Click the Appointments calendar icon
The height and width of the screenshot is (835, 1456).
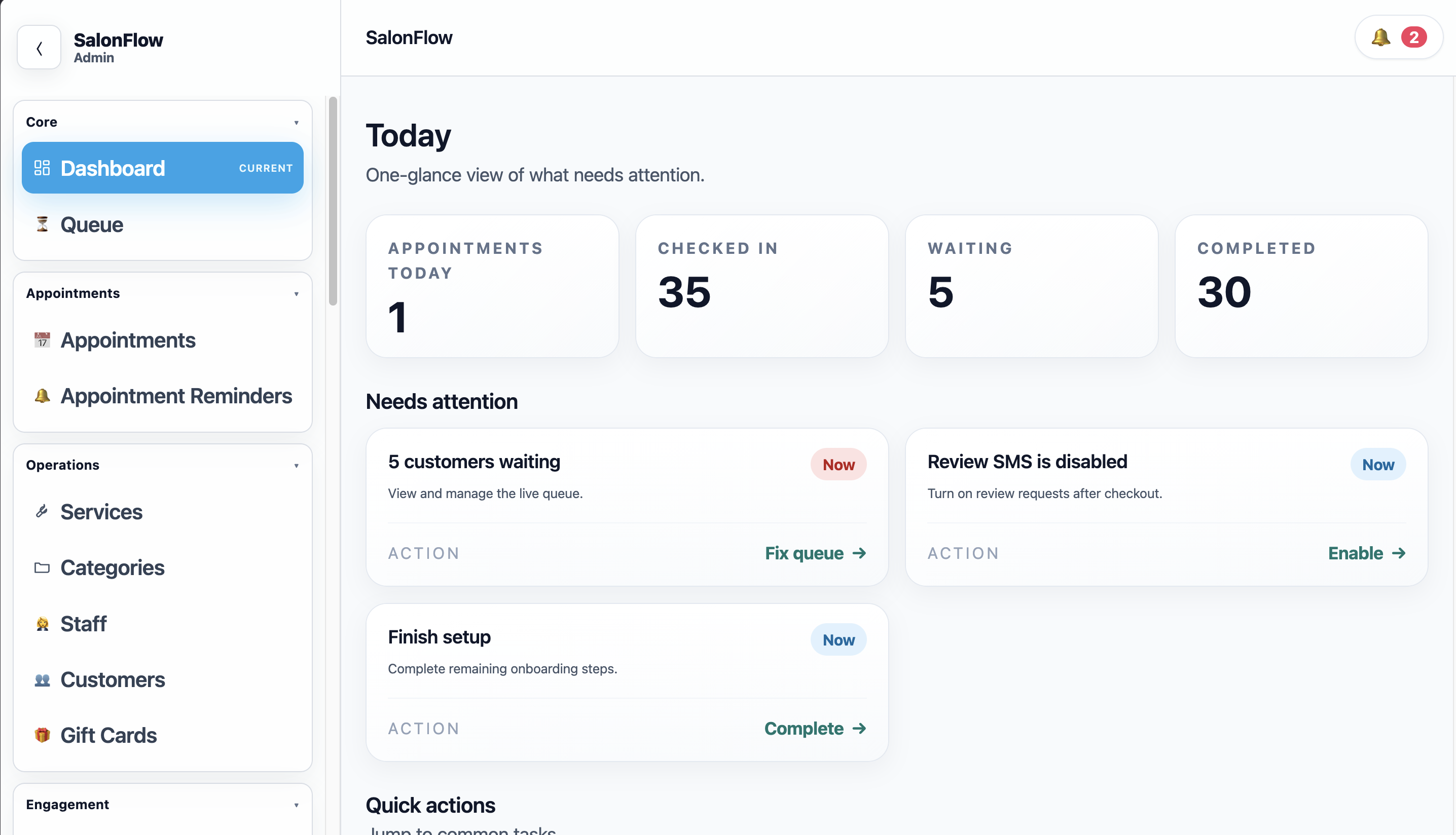tap(42, 340)
